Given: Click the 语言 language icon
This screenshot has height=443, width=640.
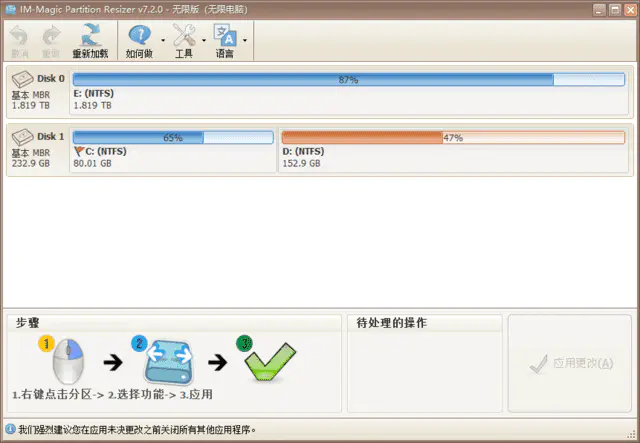Looking at the screenshot, I should 224,35.
